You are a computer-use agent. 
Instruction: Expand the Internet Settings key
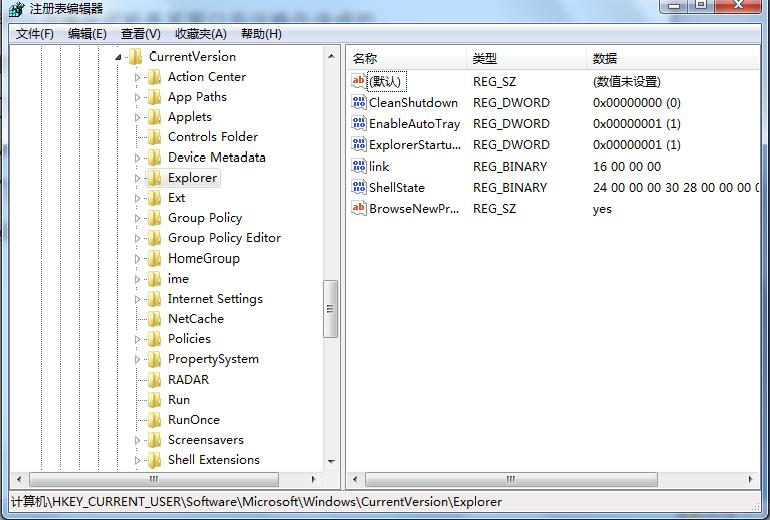click(138, 299)
